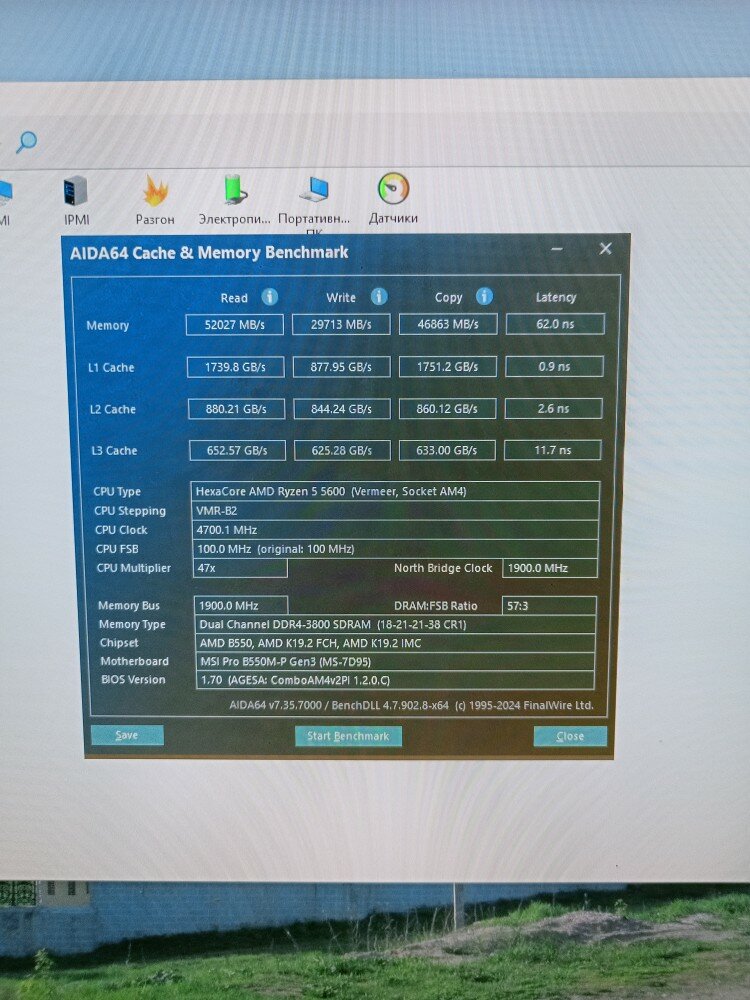This screenshot has height=1000, width=750.
Task: Click the Save button
Action: (x=127, y=735)
